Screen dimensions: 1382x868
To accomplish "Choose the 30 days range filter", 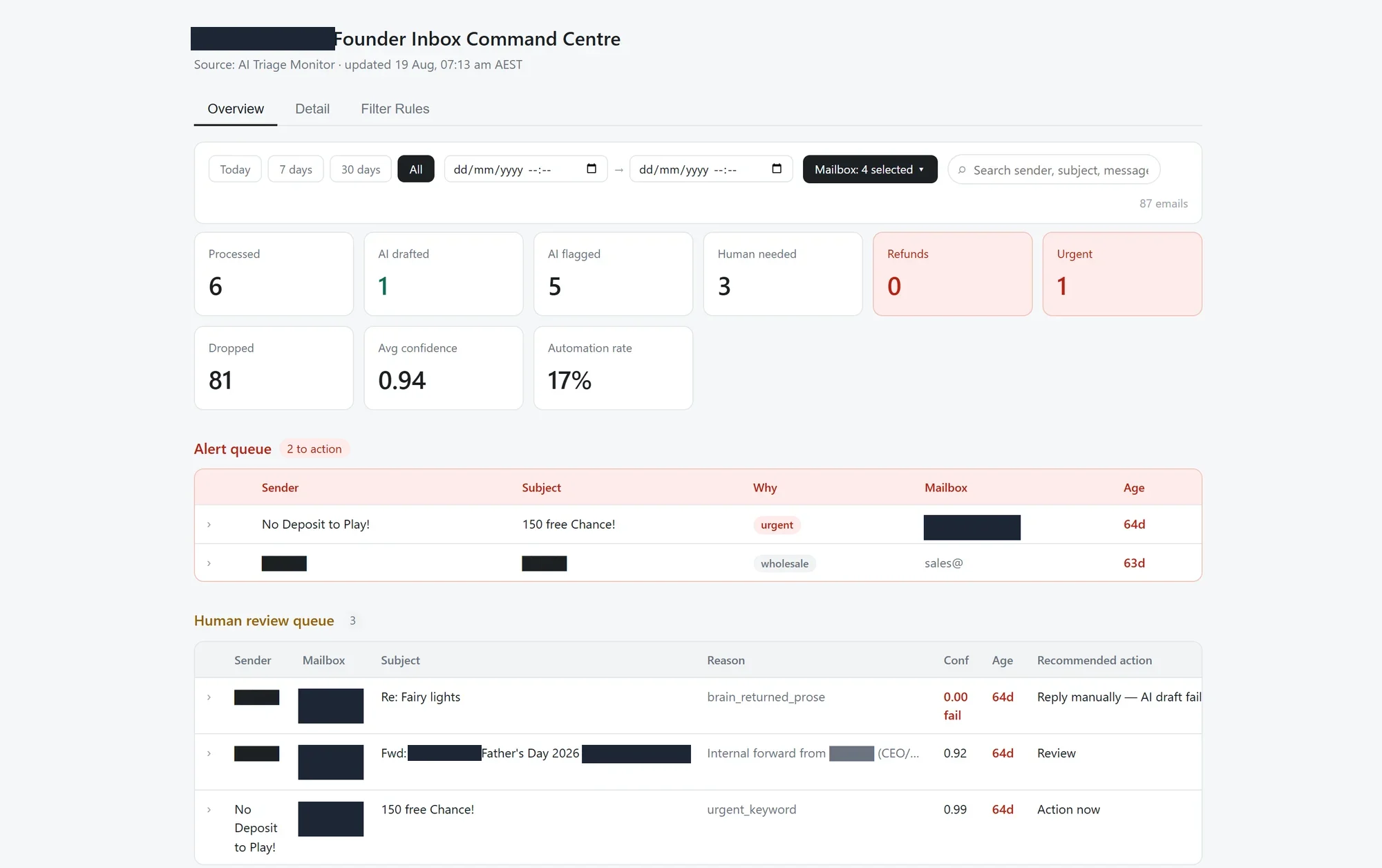I will 361,169.
